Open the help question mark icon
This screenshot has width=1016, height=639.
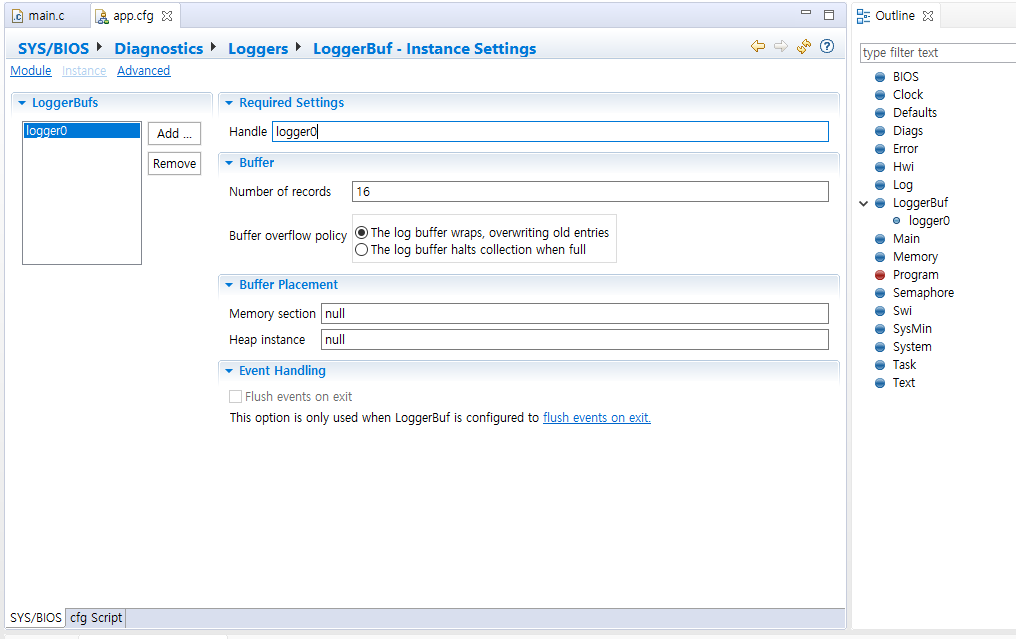(x=827, y=46)
